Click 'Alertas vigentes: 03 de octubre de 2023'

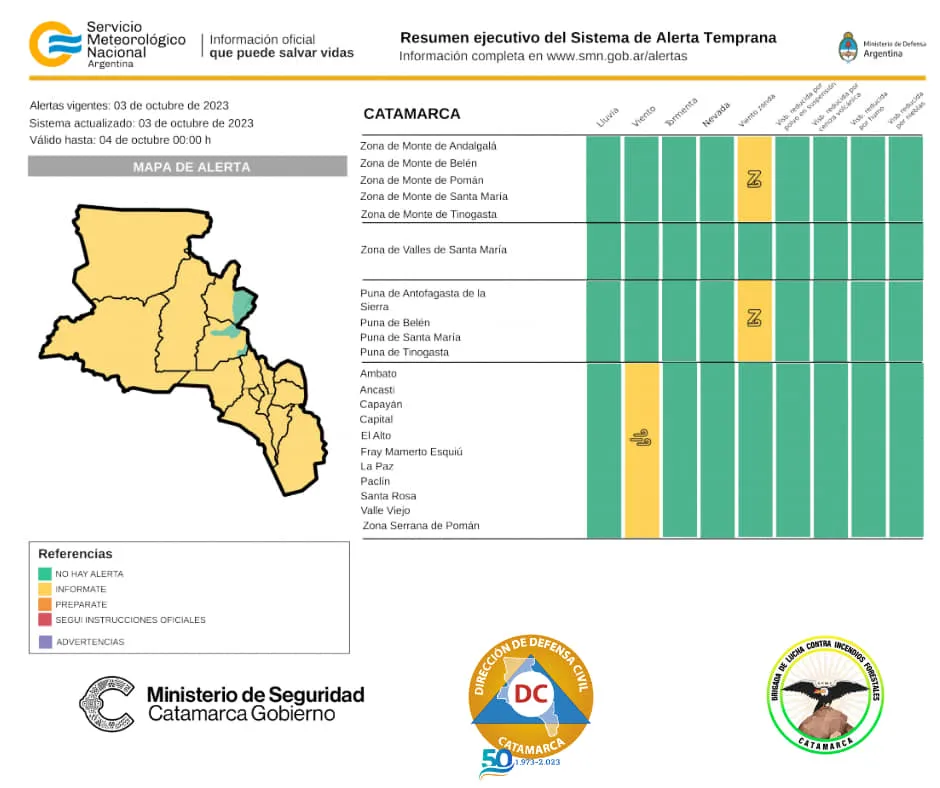coord(129,106)
